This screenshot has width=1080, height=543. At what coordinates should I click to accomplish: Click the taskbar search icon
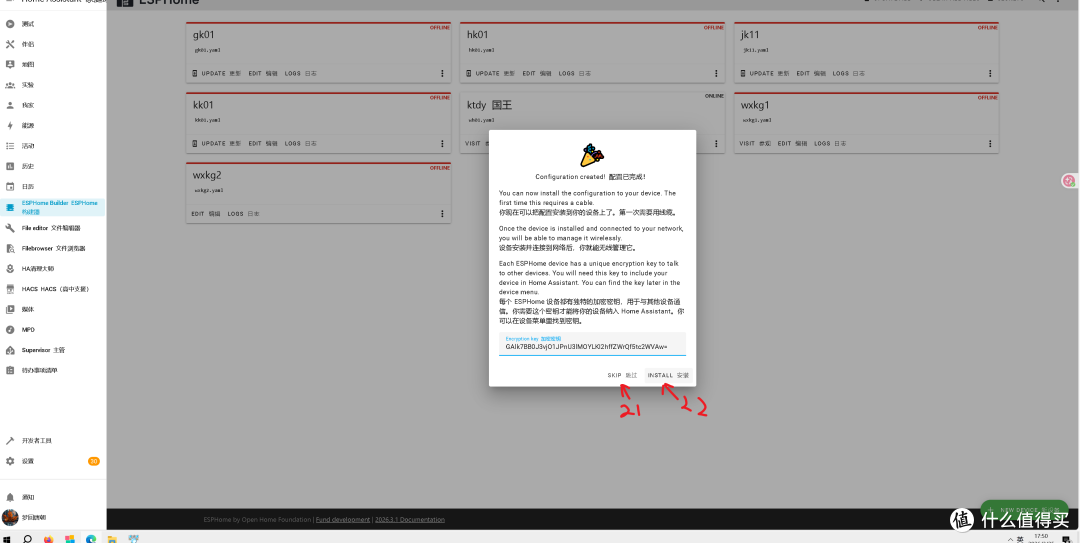(28, 539)
